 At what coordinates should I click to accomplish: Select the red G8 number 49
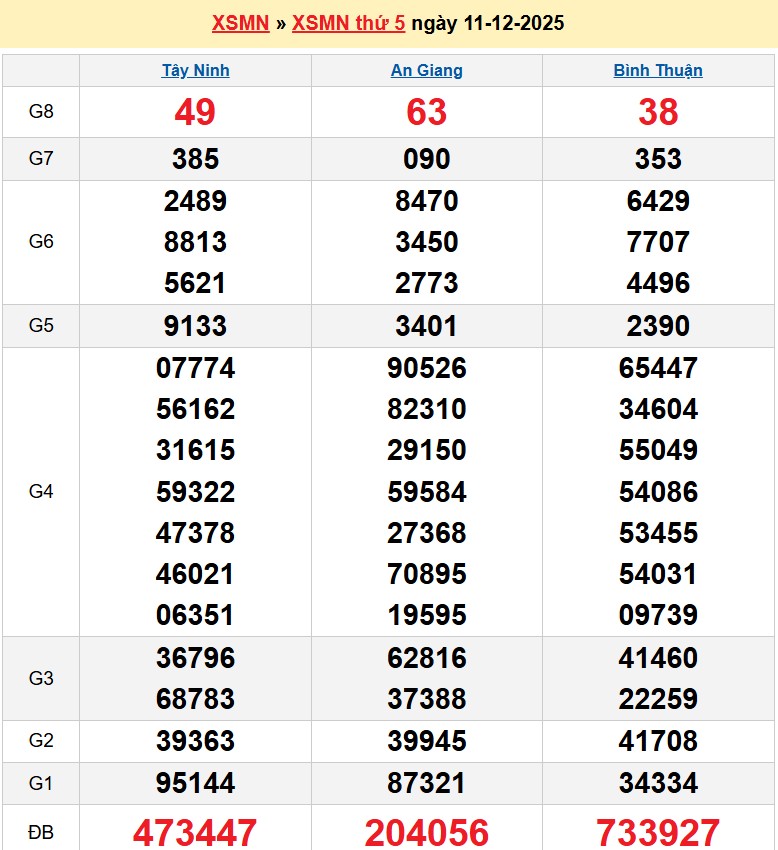(195, 112)
